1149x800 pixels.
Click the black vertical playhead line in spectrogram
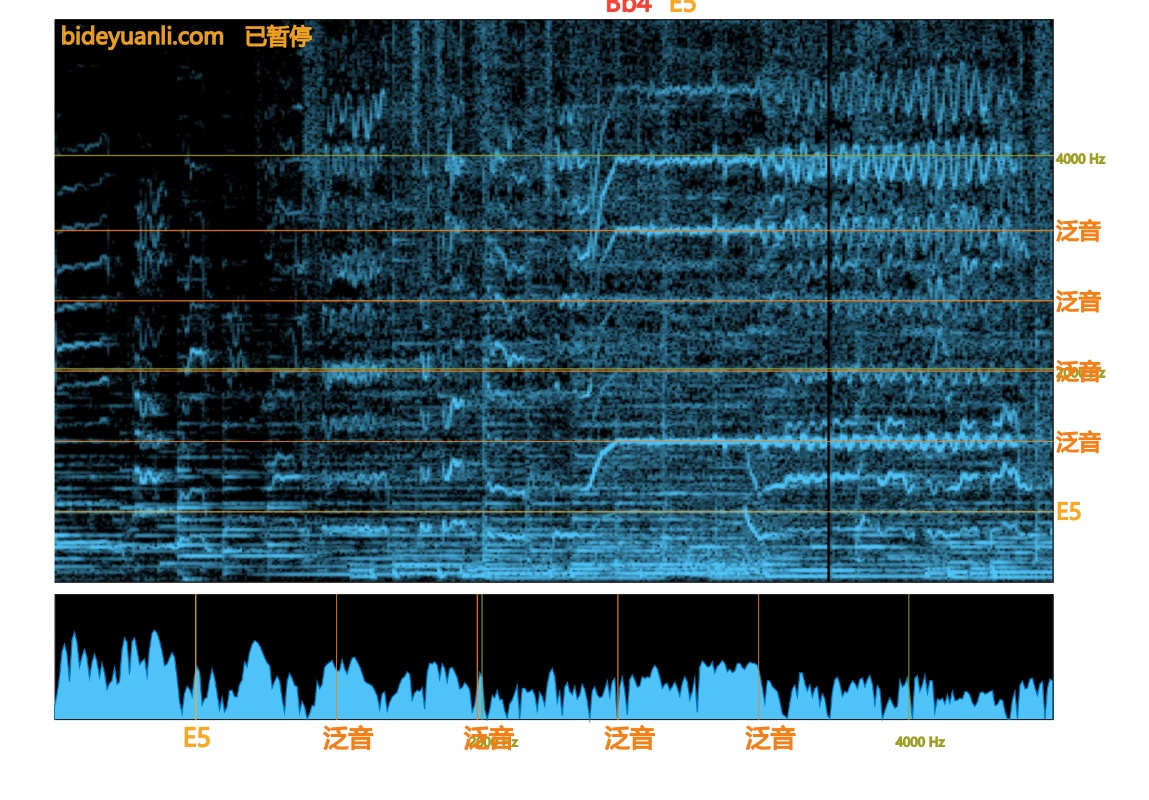point(829,300)
